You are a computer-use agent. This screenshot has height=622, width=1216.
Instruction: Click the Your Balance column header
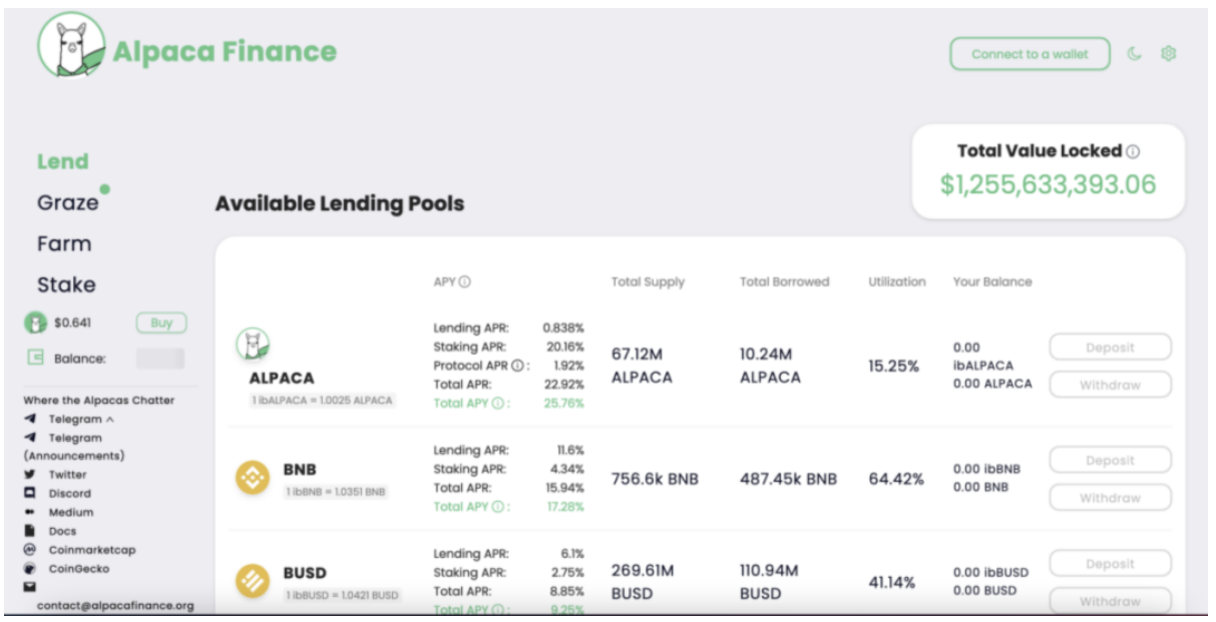click(x=992, y=282)
